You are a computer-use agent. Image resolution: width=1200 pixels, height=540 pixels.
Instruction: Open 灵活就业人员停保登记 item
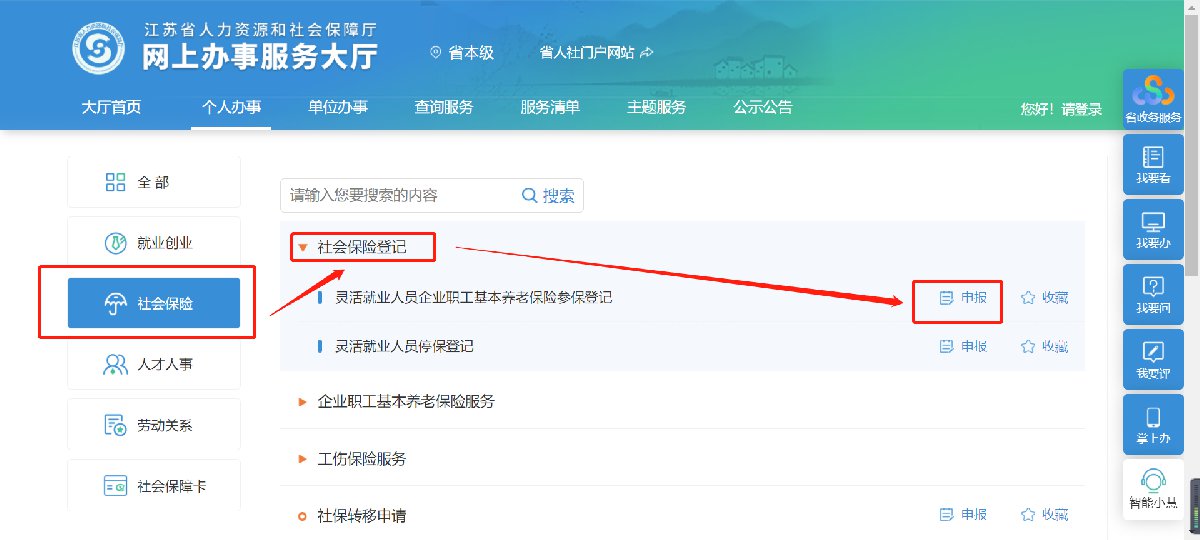(x=405, y=346)
